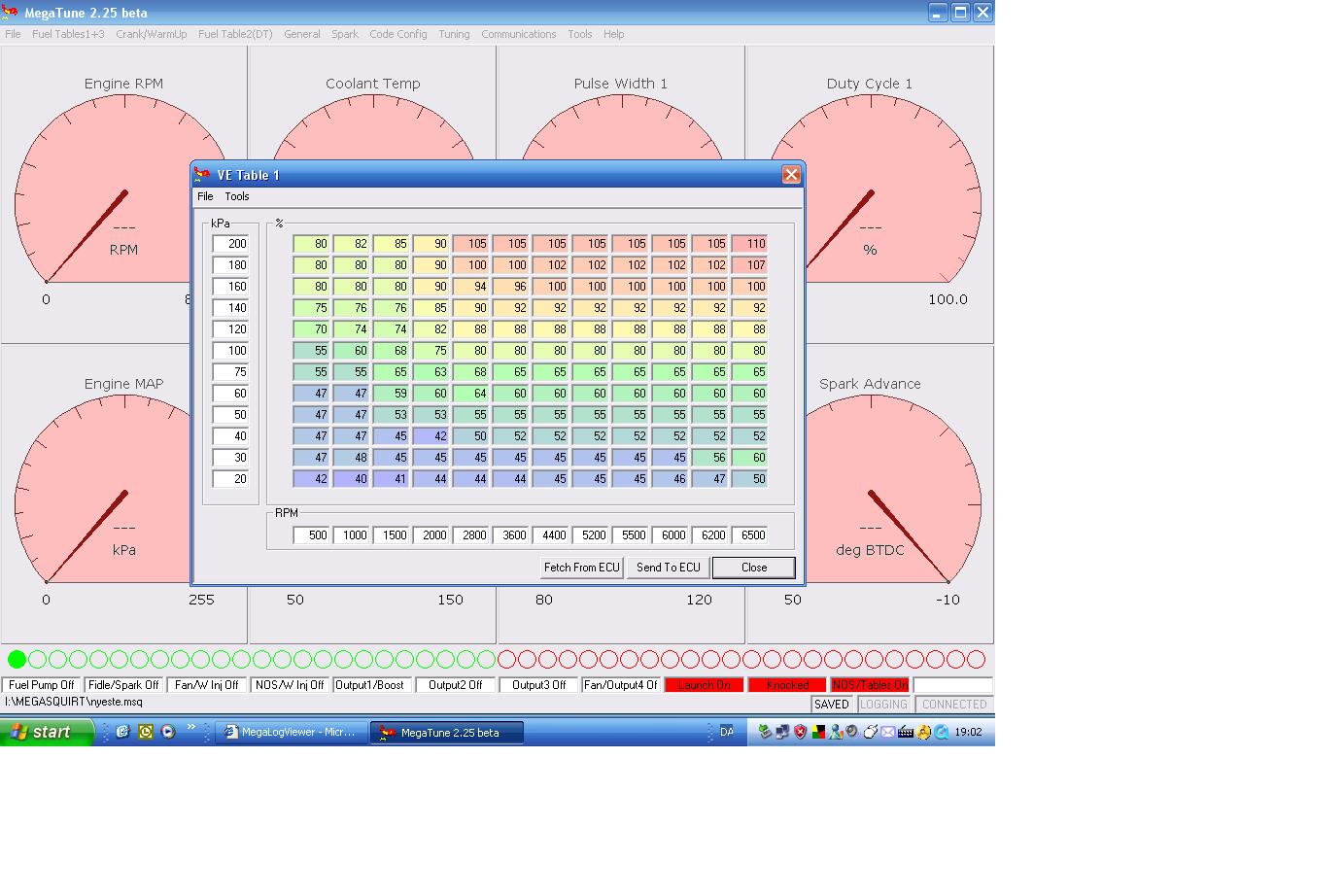
Task: Click the red Launch On status indicator
Action: point(705,685)
